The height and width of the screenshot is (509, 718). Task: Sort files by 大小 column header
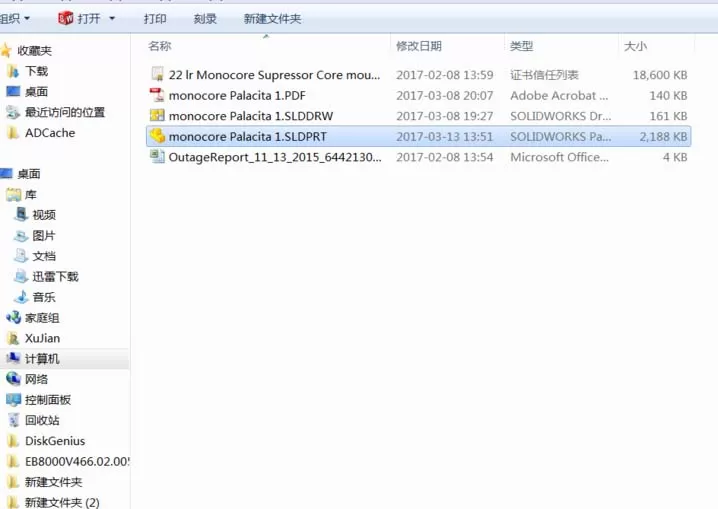(x=635, y=46)
